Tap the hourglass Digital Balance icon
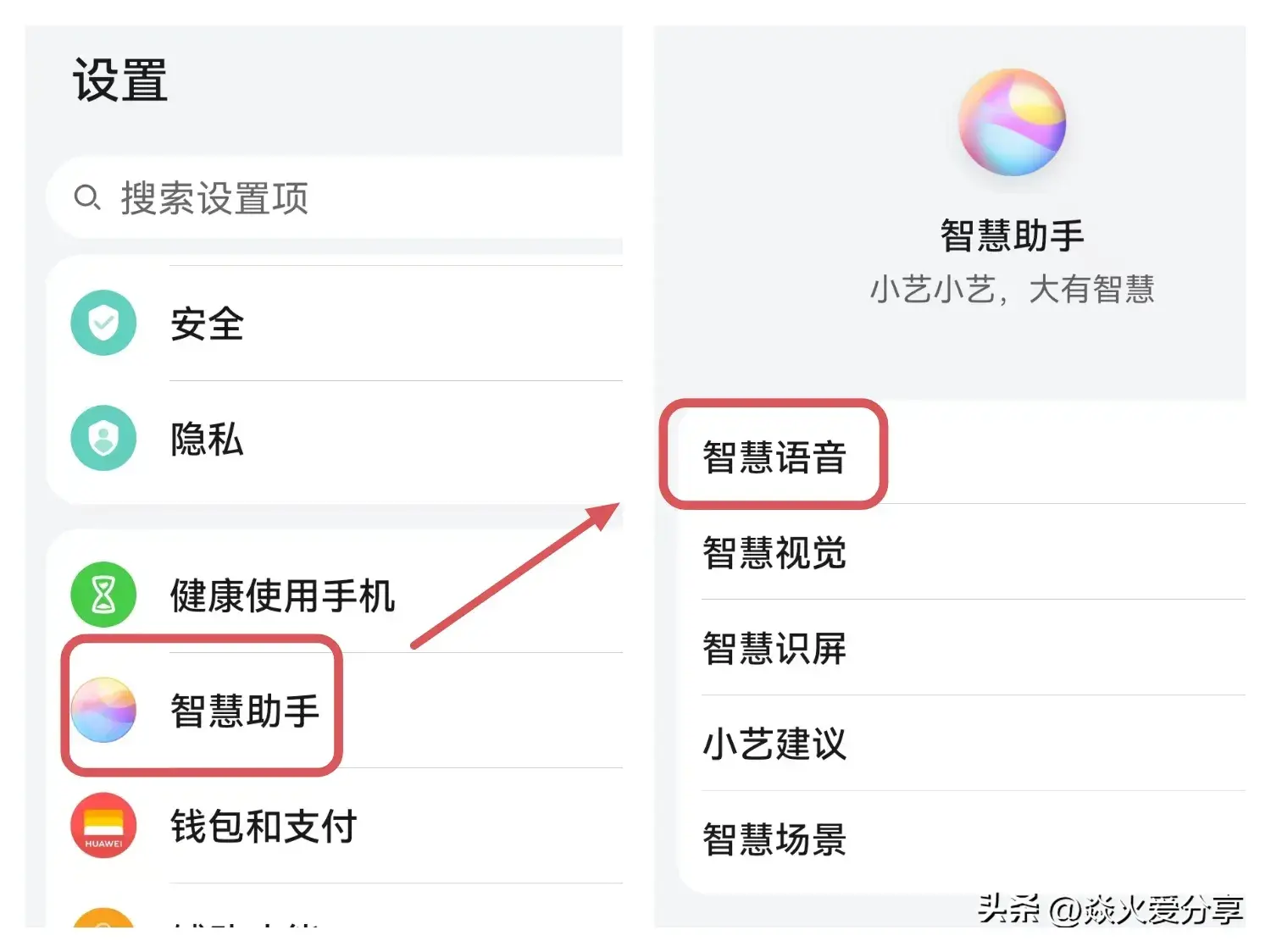The width and height of the screenshot is (1271, 952). click(103, 595)
